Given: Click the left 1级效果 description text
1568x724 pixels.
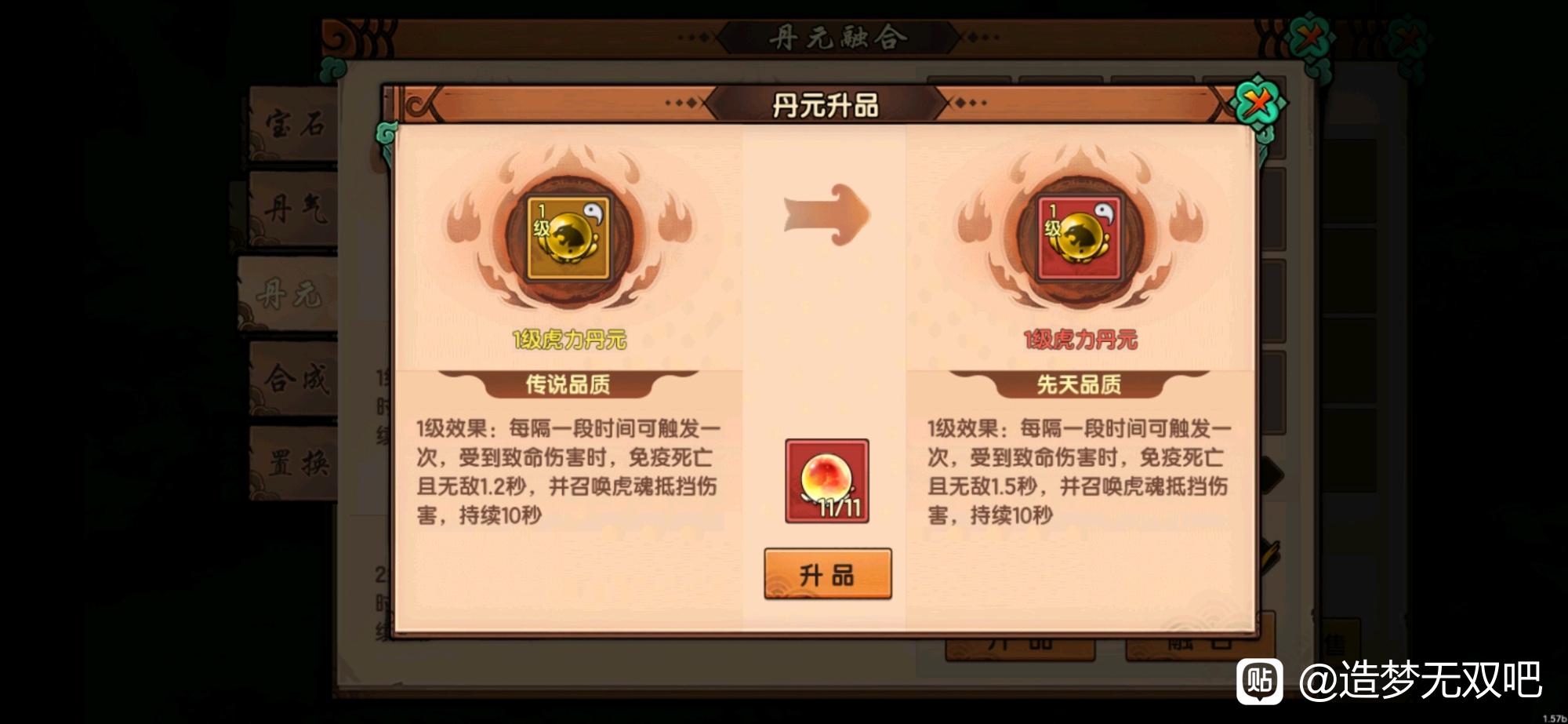Looking at the screenshot, I should coord(568,471).
